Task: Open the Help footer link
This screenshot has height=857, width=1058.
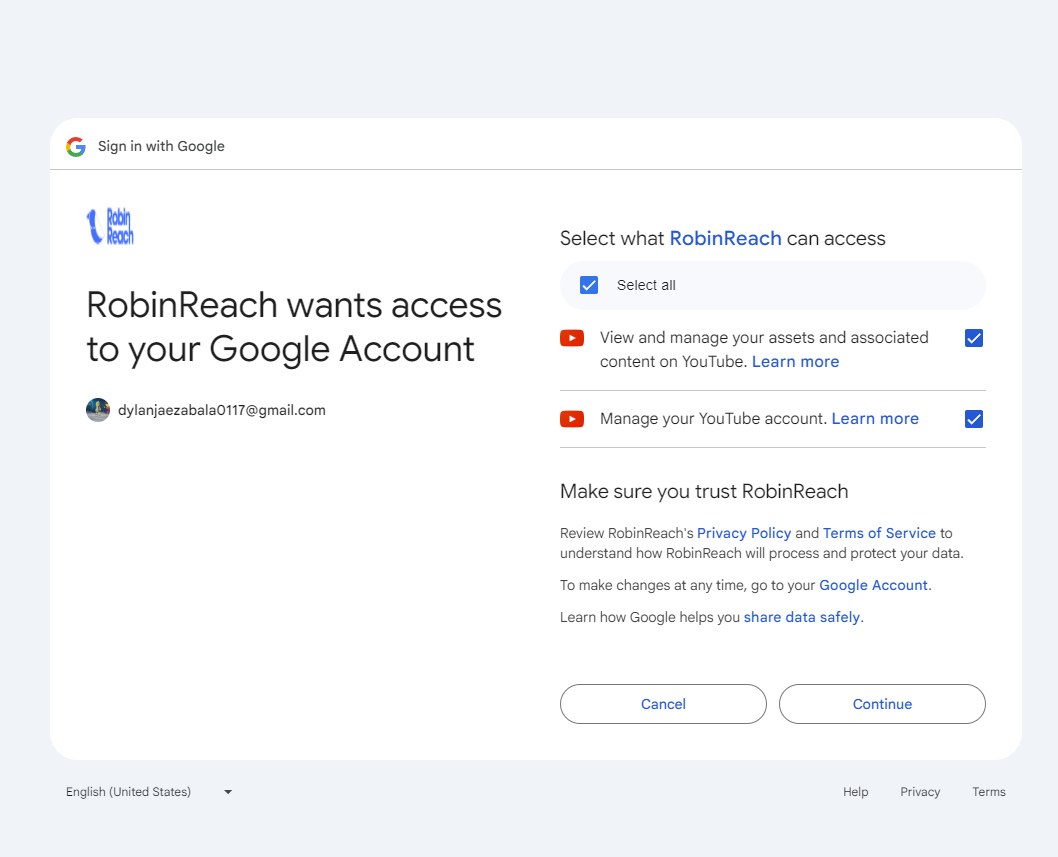Action: point(856,792)
